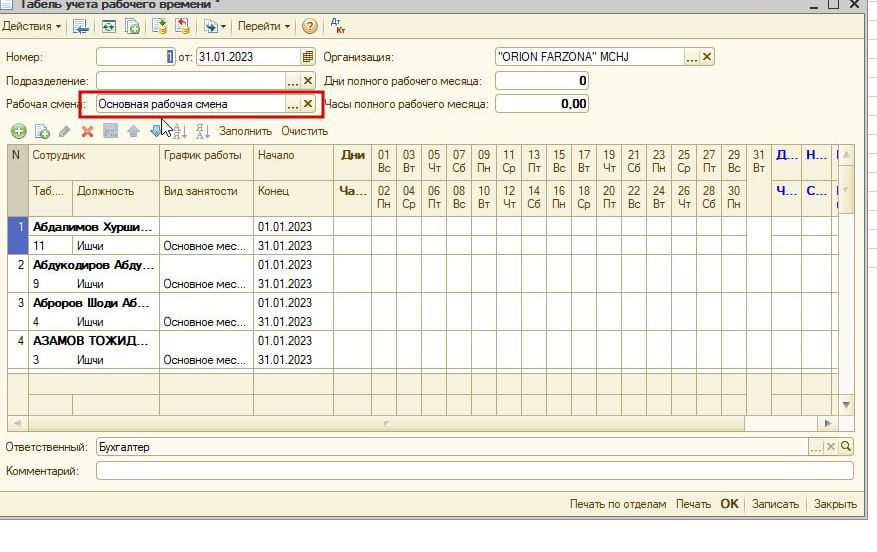Select employee Абдукодиров Абду... row
The height and width of the screenshot is (552, 877).
coord(92,265)
